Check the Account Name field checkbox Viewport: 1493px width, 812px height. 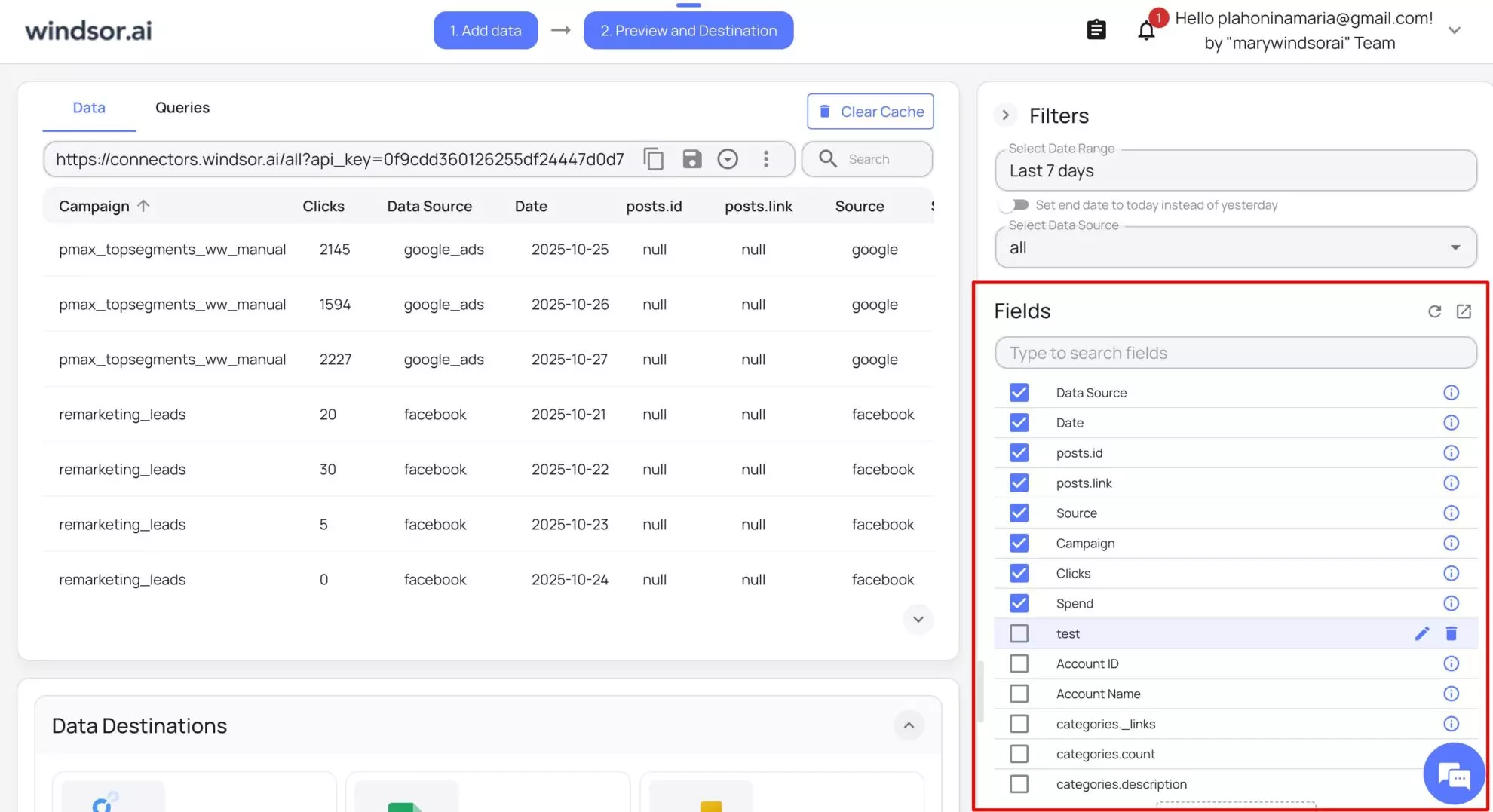1019,694
